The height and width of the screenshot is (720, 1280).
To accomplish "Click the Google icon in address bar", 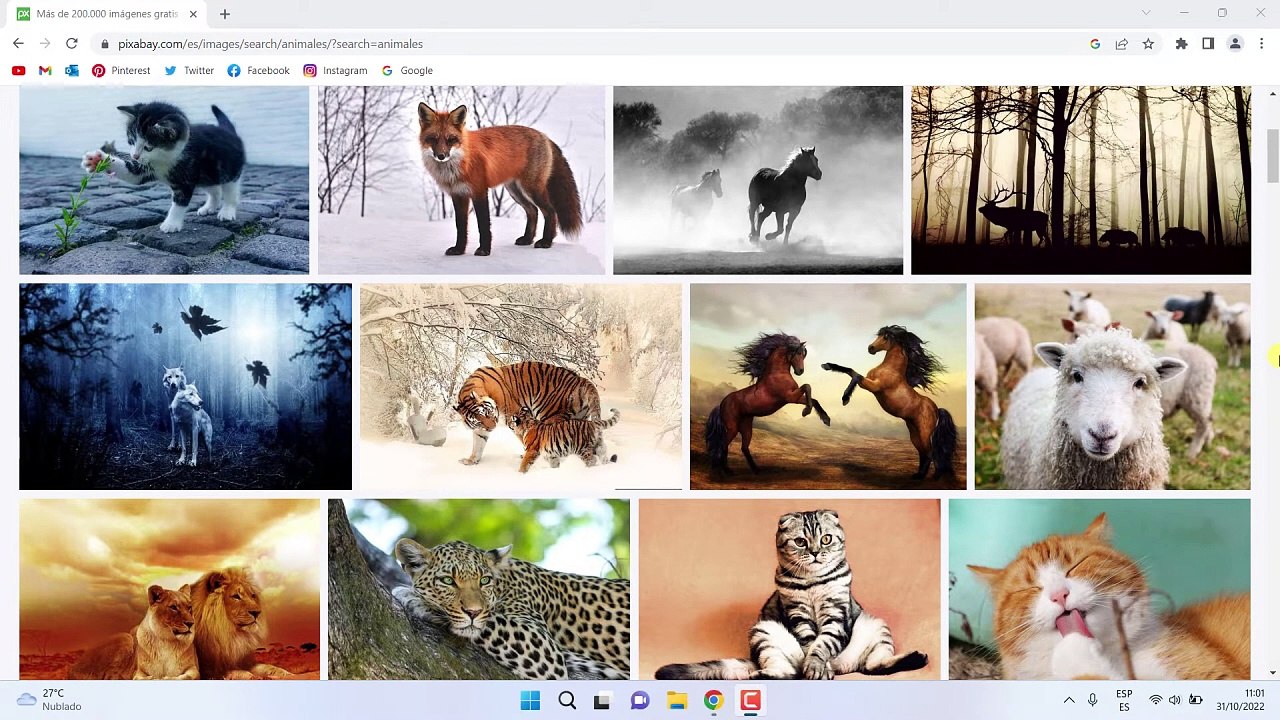I will click(x=1095, y=44).
